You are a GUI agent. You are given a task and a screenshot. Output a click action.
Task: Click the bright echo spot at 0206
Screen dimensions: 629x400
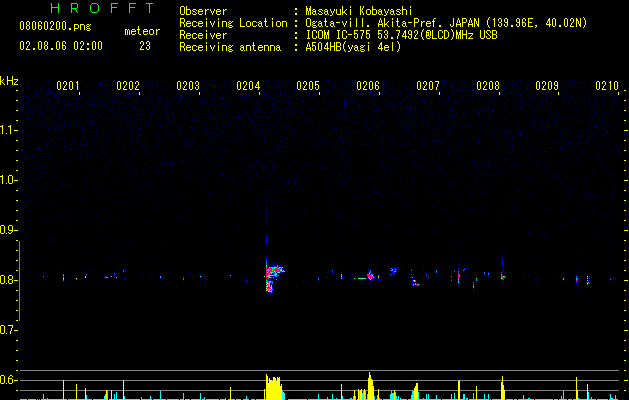(x=371, y=276)
